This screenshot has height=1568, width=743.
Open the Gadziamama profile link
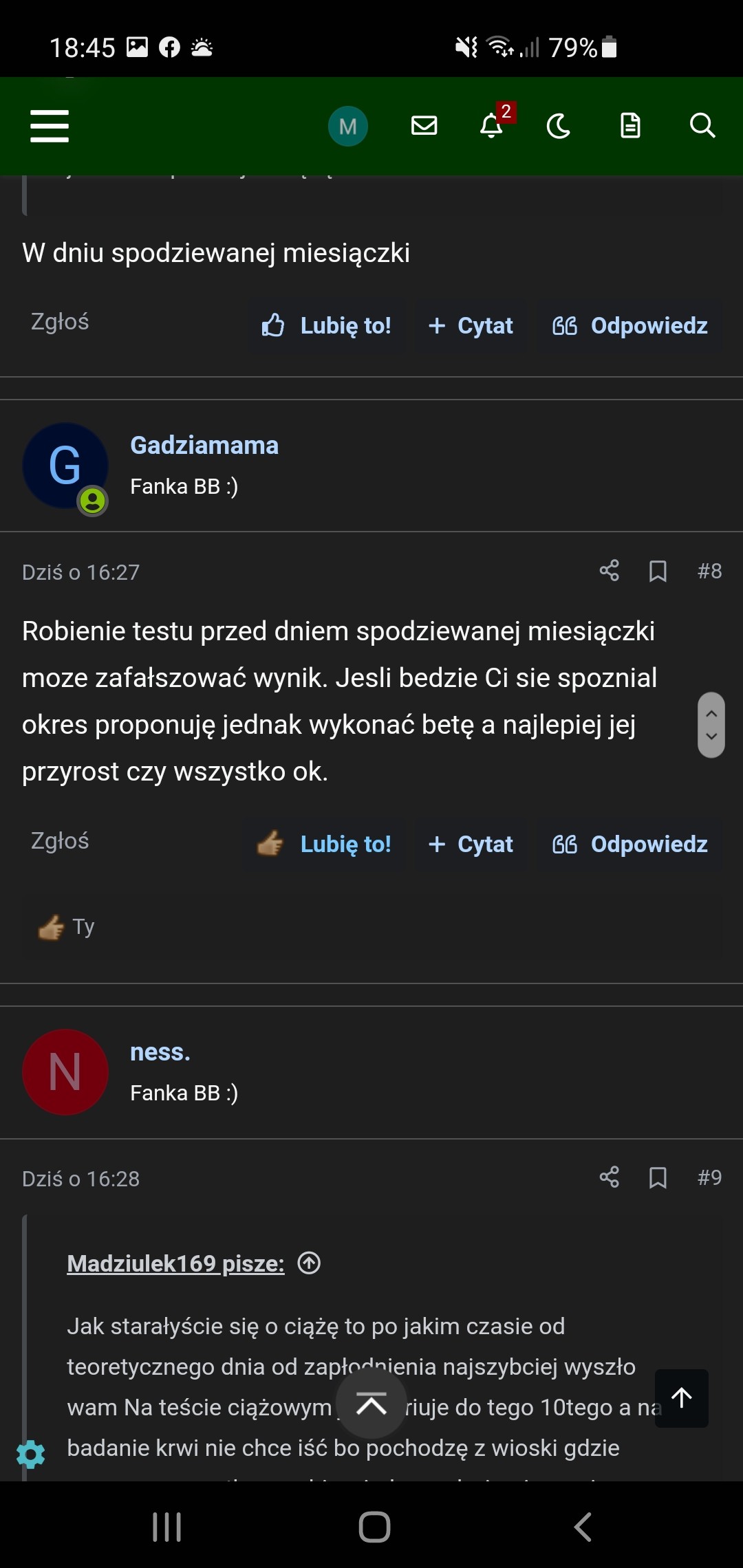coord(204,446)
